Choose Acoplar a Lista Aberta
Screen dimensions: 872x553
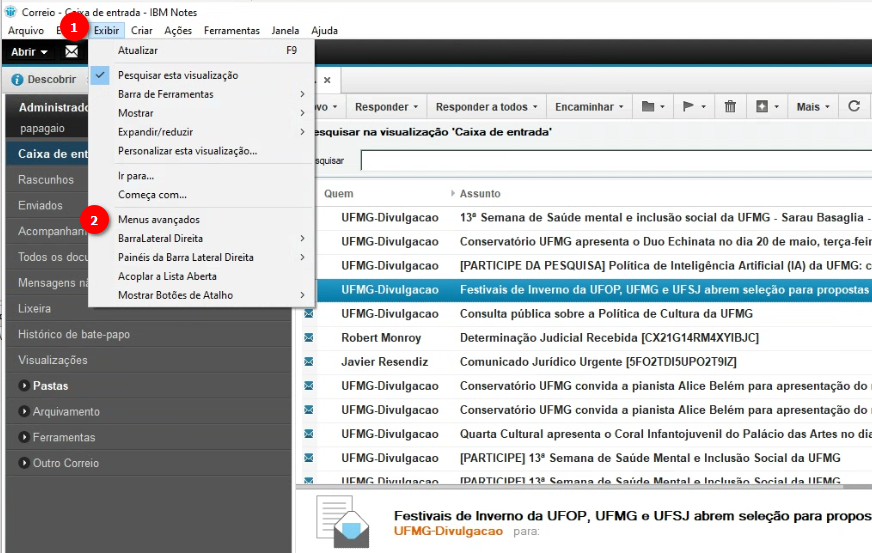click(202, 276)
